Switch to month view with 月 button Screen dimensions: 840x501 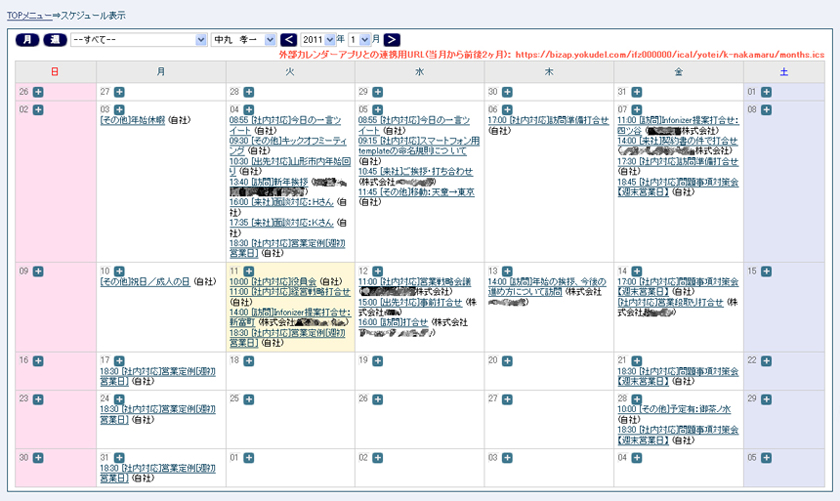pos(27,39)
